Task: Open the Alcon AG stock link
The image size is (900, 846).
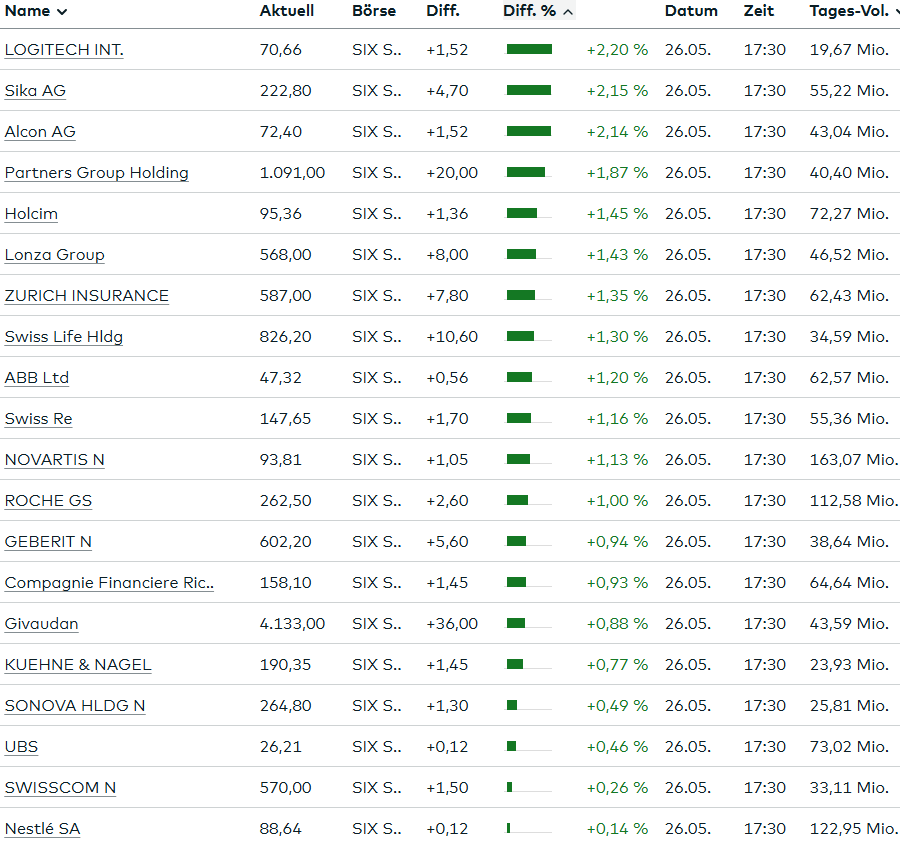Action: (40, 132)
